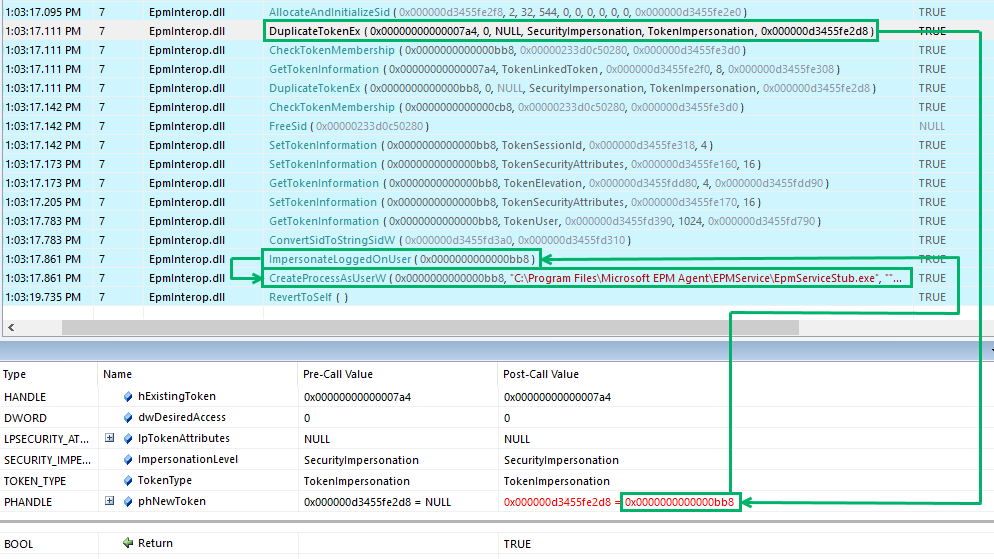The height and width of the screenshot is (559, 994).
Task: Click TRUE return value in RevertToSelf row
Action: (x=932, y=297)
